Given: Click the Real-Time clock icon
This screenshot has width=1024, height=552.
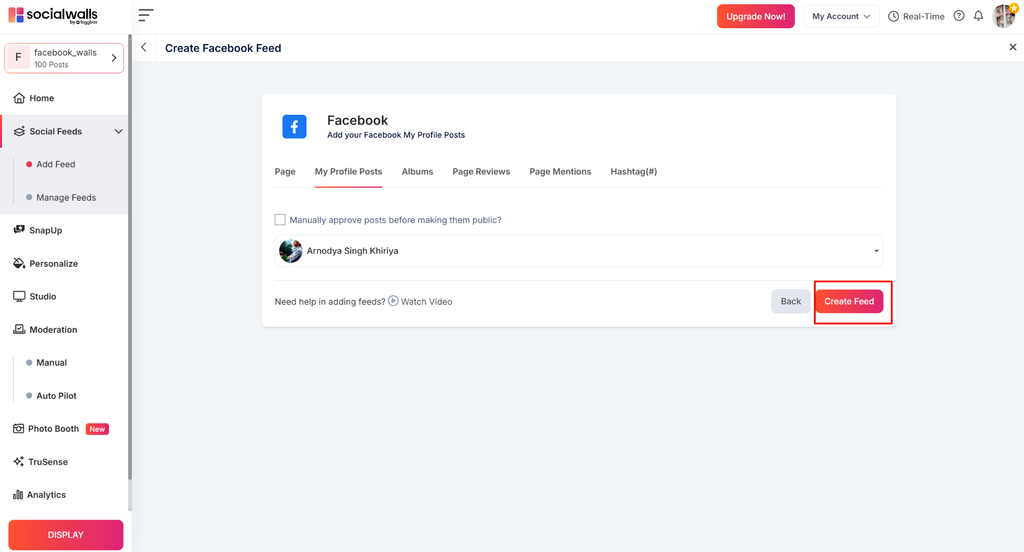Looking at the screenshot, I should coord(893,16).
